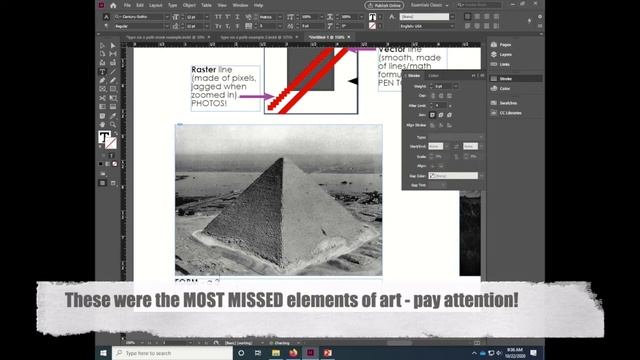Image resolution: width=640 pixels, height=360 pixels.
Task: Open the Links panel icon
Action: pos(494,64)
